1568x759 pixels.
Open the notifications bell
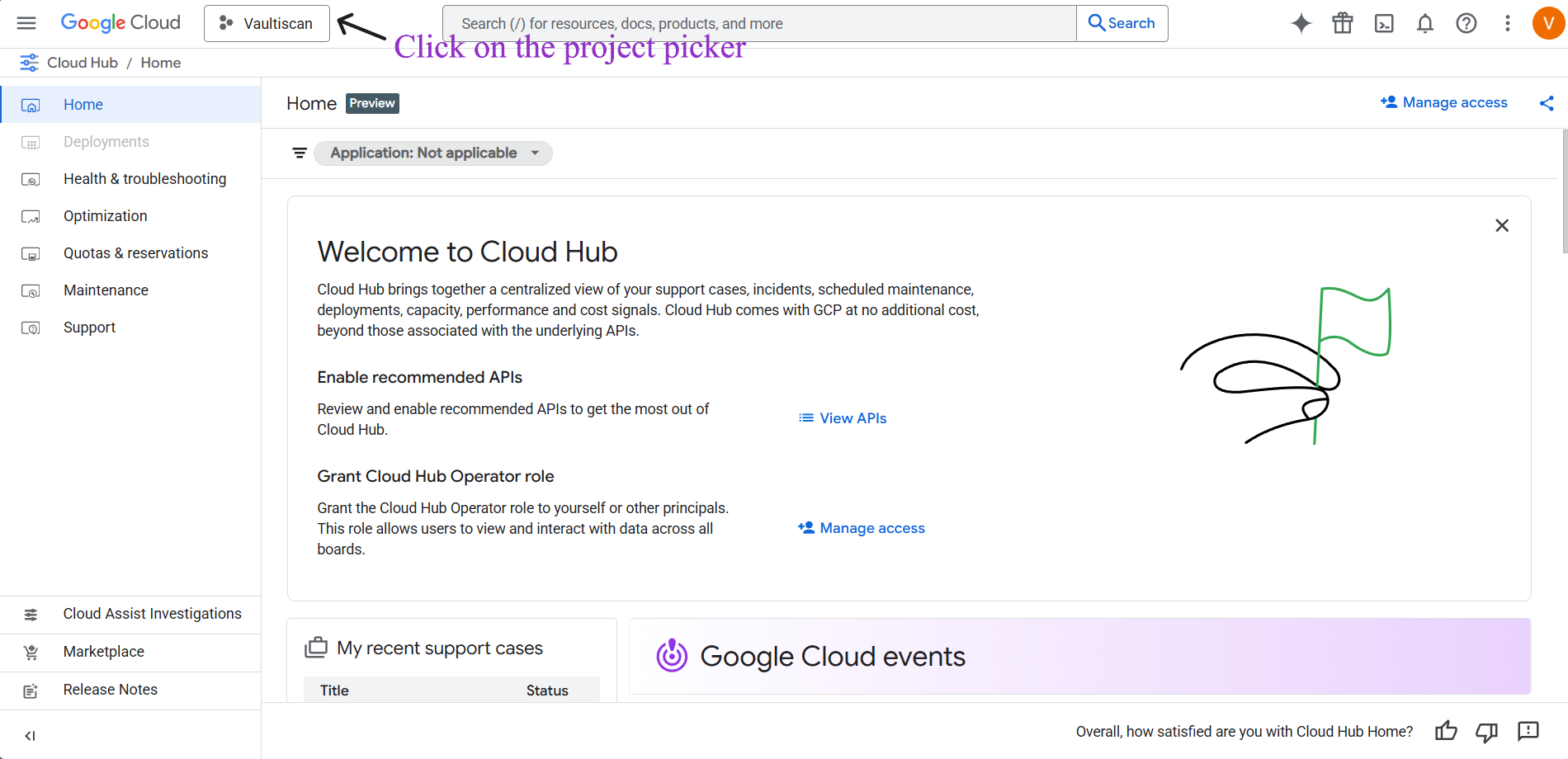(1425, 23)
